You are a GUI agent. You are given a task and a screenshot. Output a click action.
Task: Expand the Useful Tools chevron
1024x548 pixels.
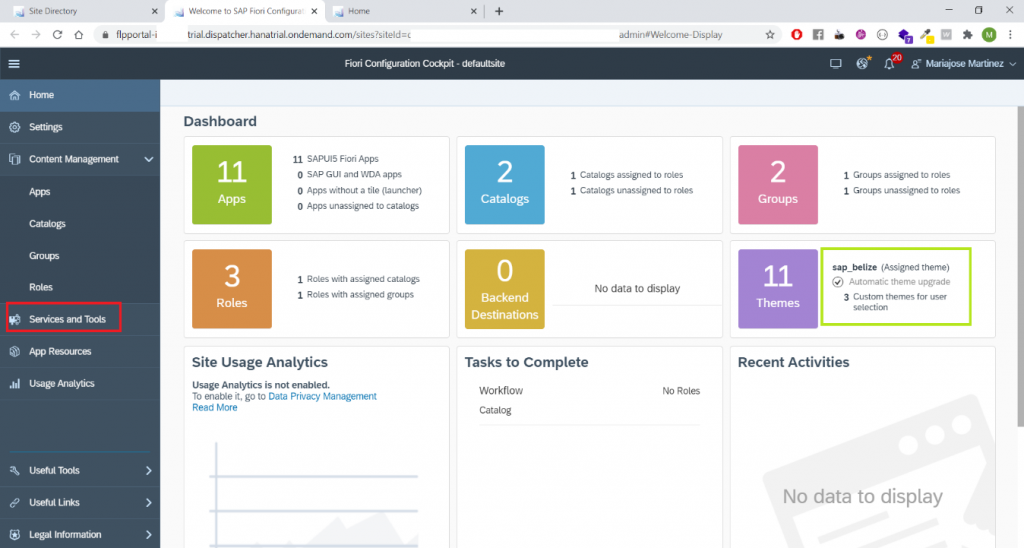(148, 470)
